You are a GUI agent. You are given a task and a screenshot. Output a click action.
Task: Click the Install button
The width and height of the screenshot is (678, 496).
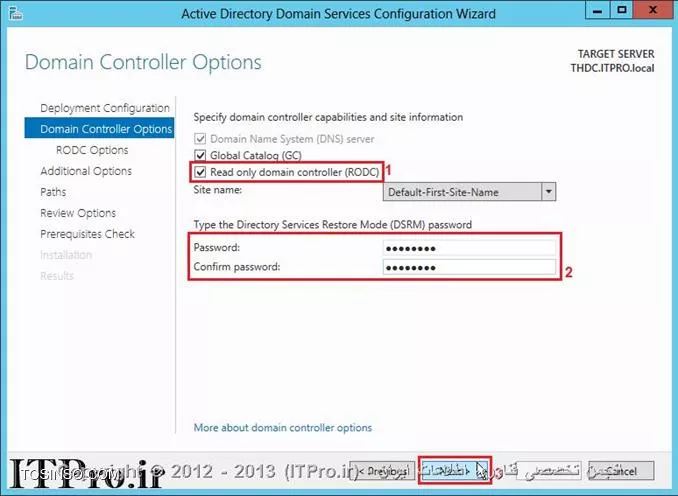[x=548, y=470]
